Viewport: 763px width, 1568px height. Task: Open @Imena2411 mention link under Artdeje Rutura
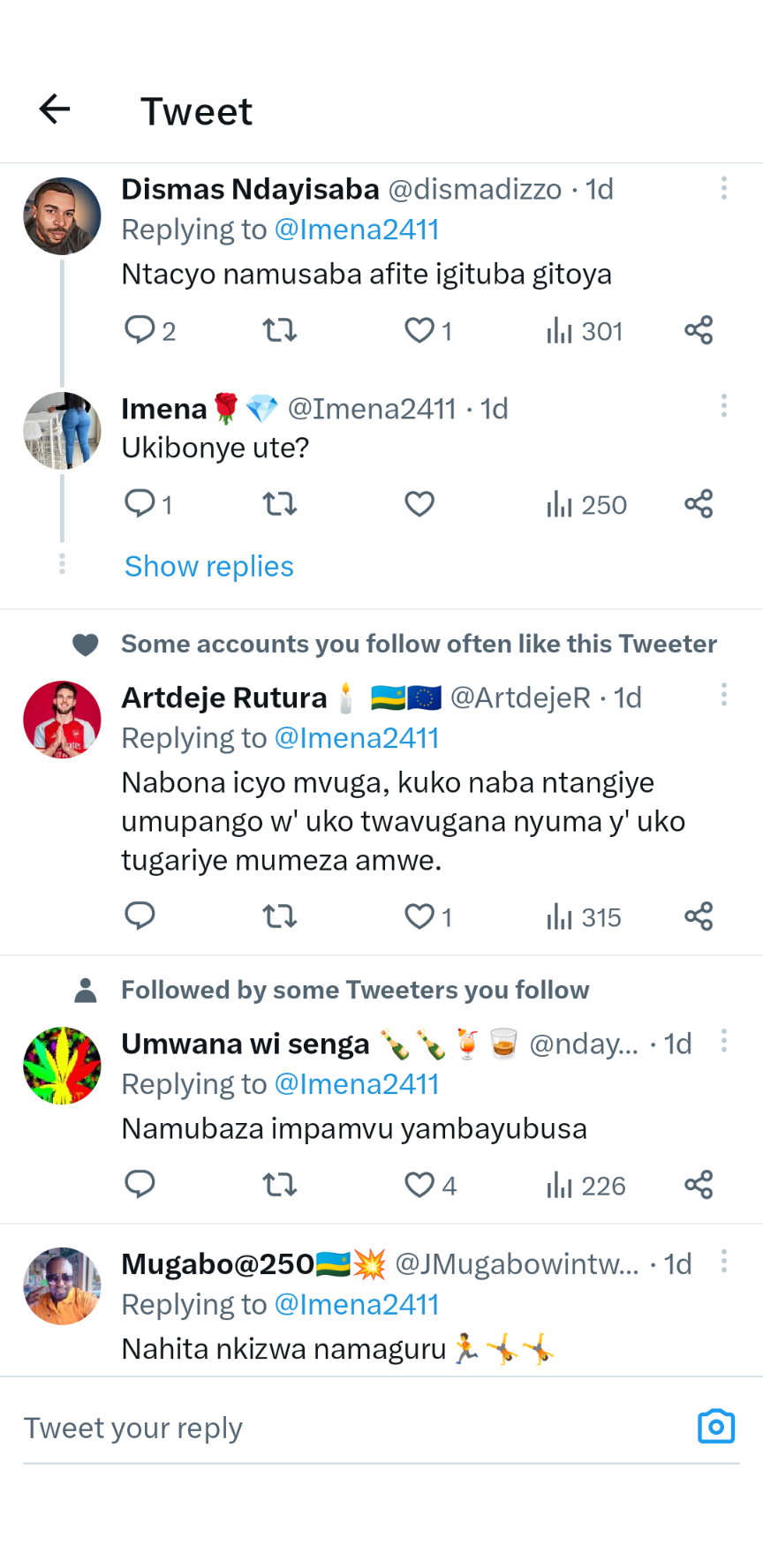tap(357, 738)
